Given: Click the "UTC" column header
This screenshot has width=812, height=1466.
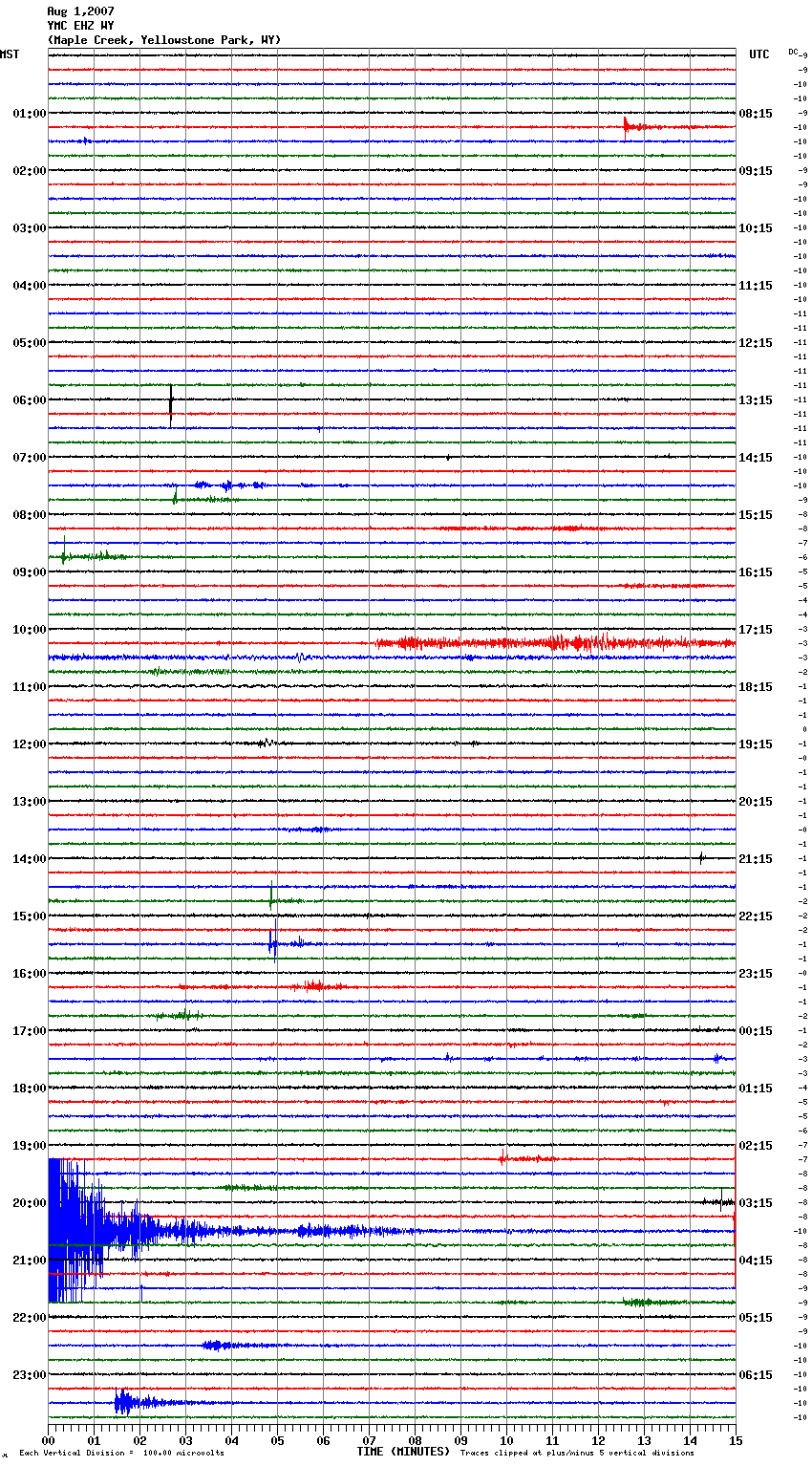Looking at the screenshot, I should [x=759, y=54].
